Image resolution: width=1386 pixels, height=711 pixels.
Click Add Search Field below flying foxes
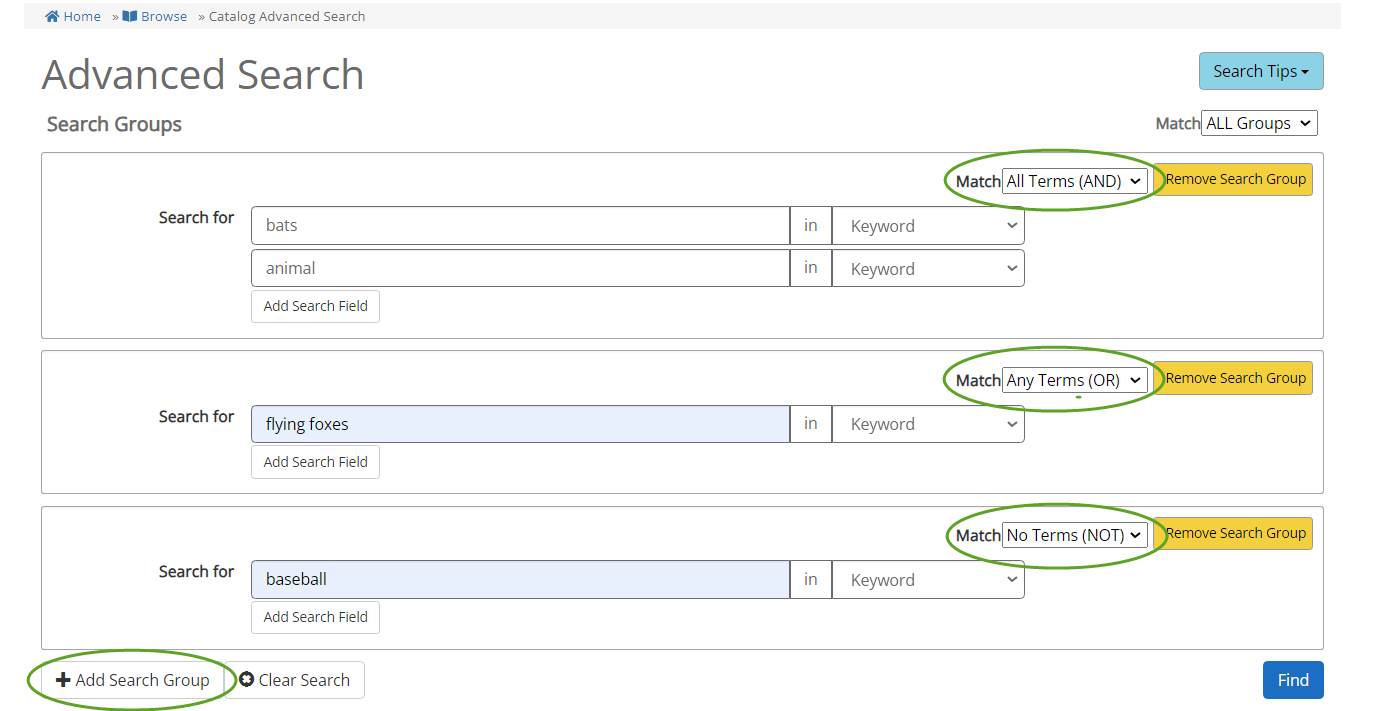pyautogui.click(x=315, y=461)
